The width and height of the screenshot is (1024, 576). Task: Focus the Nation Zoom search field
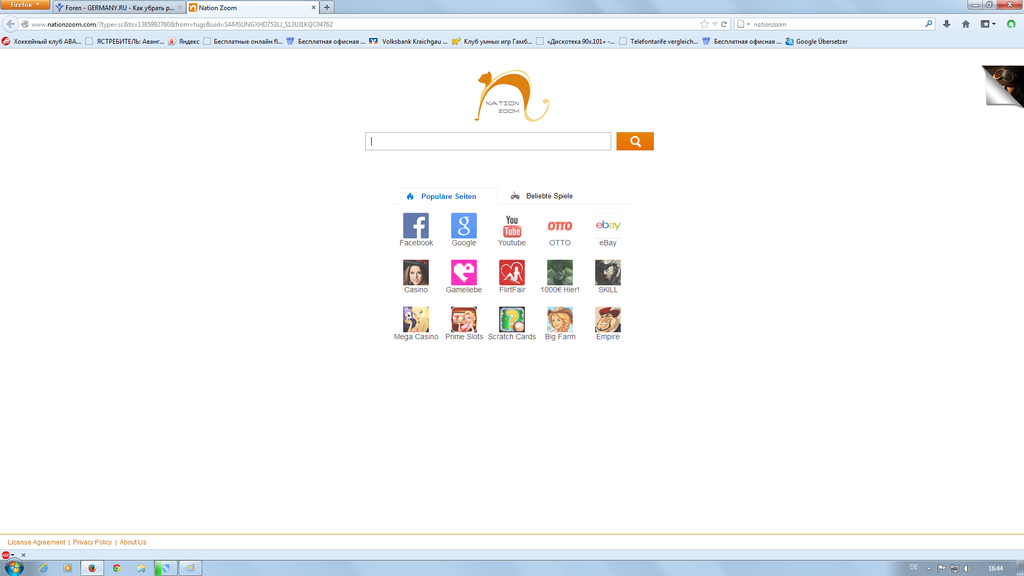[x=488, y=141]
